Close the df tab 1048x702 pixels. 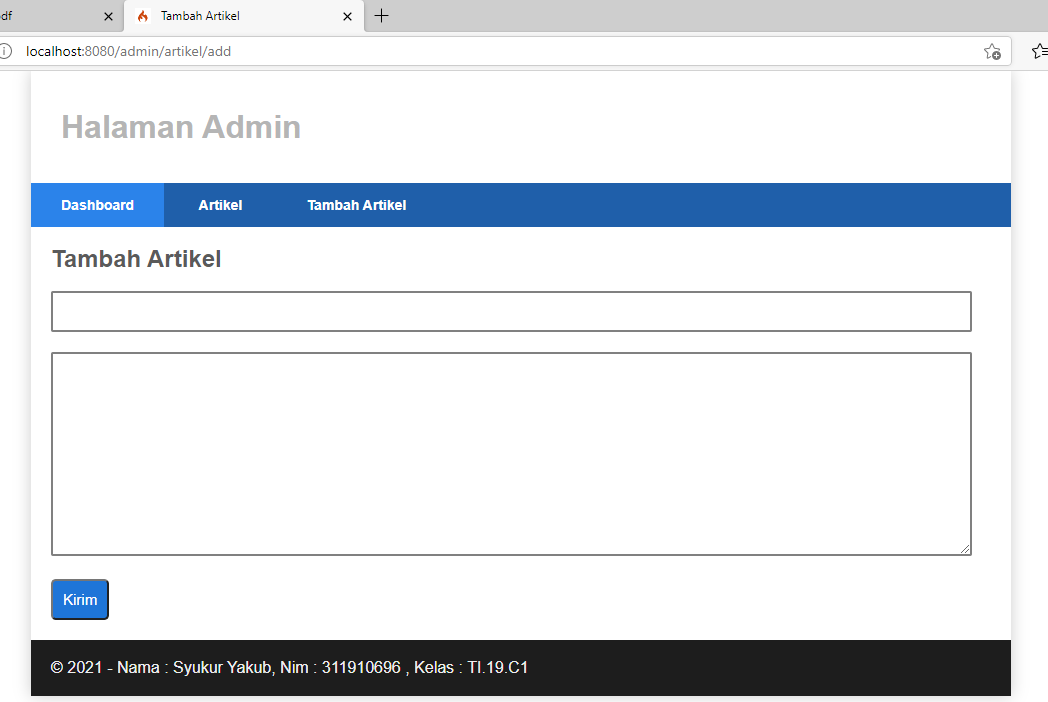(x=108, y=16)
